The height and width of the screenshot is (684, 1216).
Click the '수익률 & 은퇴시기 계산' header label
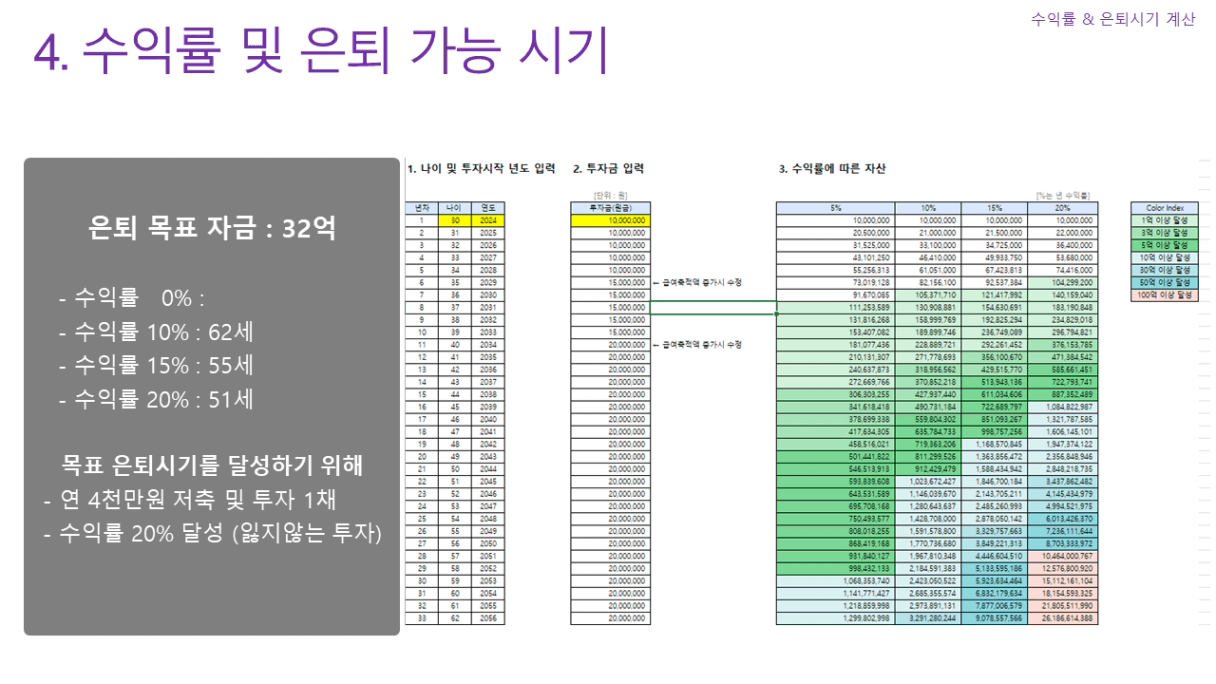pos(1112,19)
